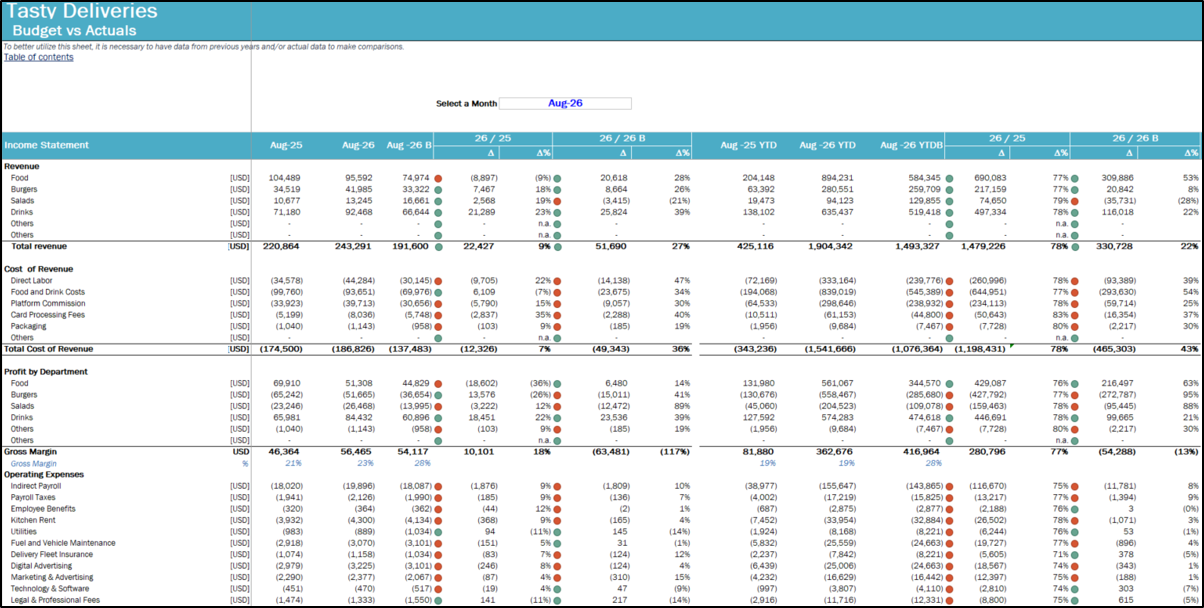The width and height of the screenshot is (1204, 608).
Task: Click green dot beside Burgers 7,467 variance
Action: (439, 189)
